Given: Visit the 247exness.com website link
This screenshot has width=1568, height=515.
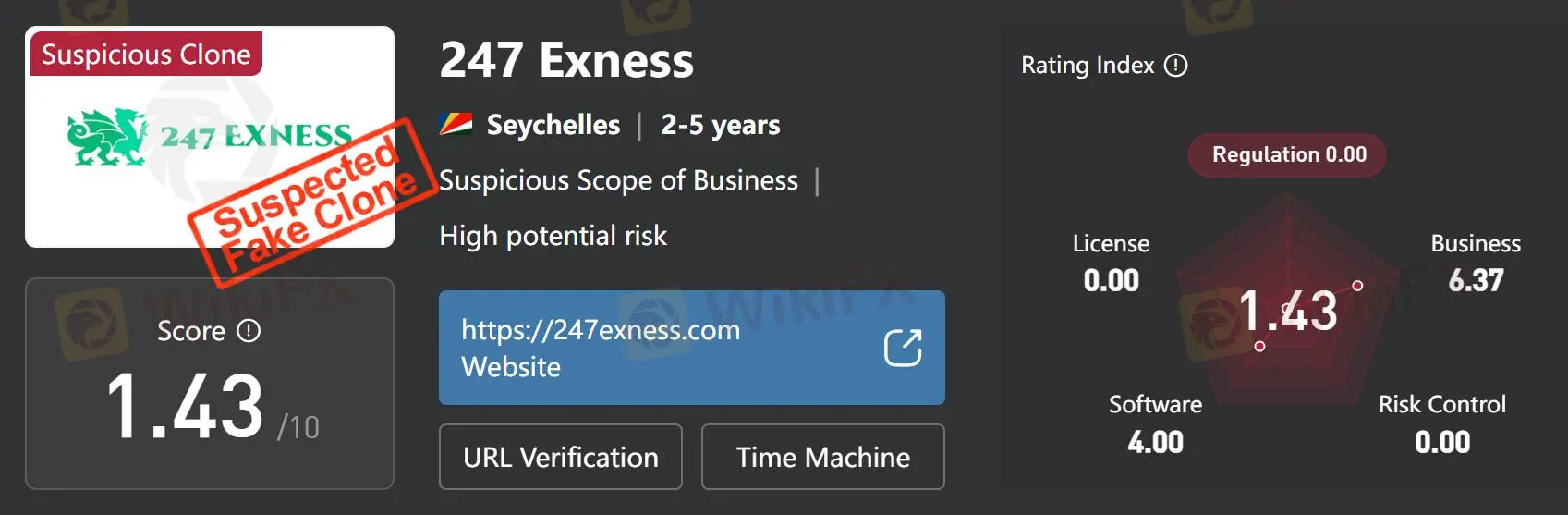Looking at the screenshot, I should point(601,330).
